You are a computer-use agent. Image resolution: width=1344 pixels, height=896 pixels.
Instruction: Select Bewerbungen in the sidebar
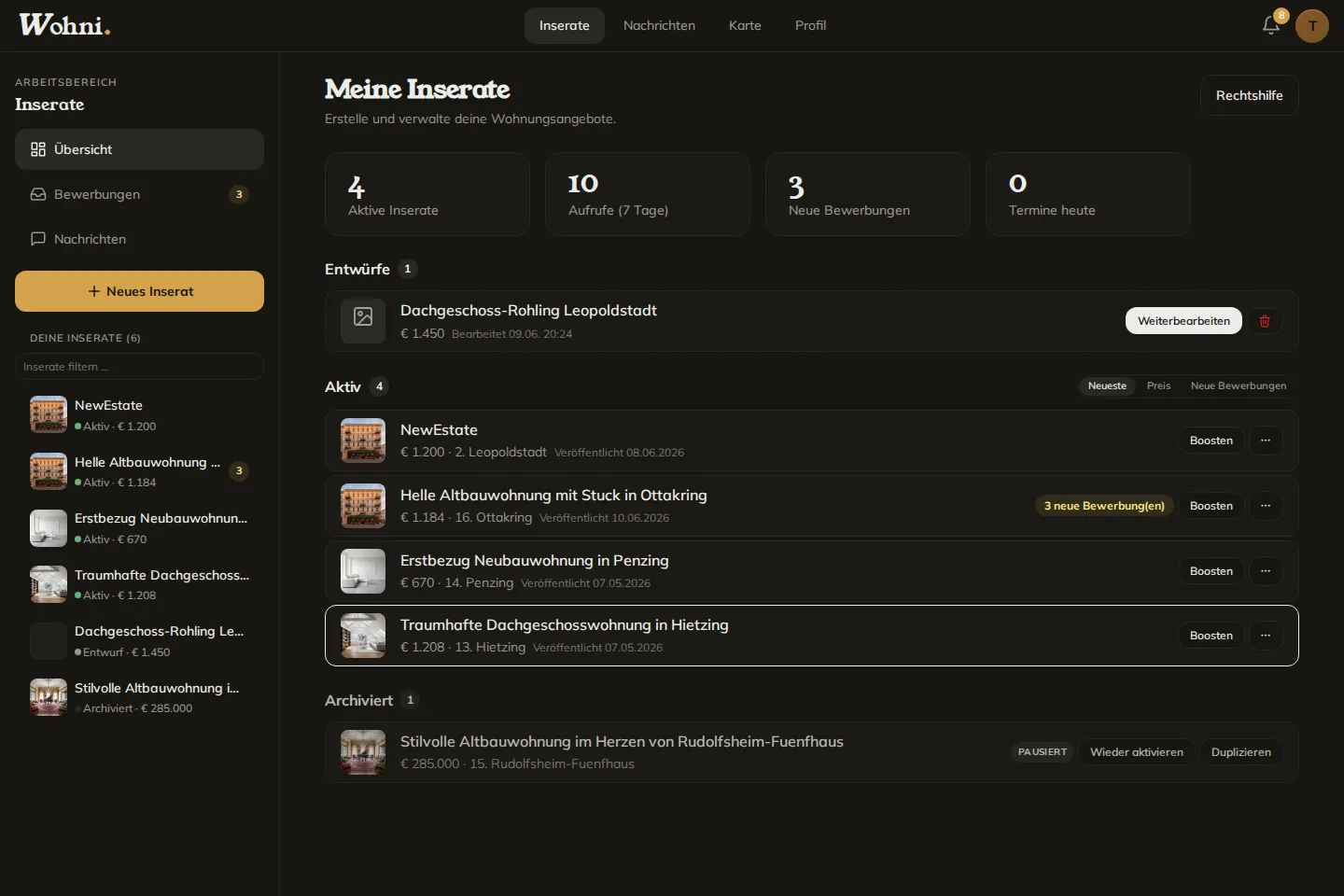[139, 194]
